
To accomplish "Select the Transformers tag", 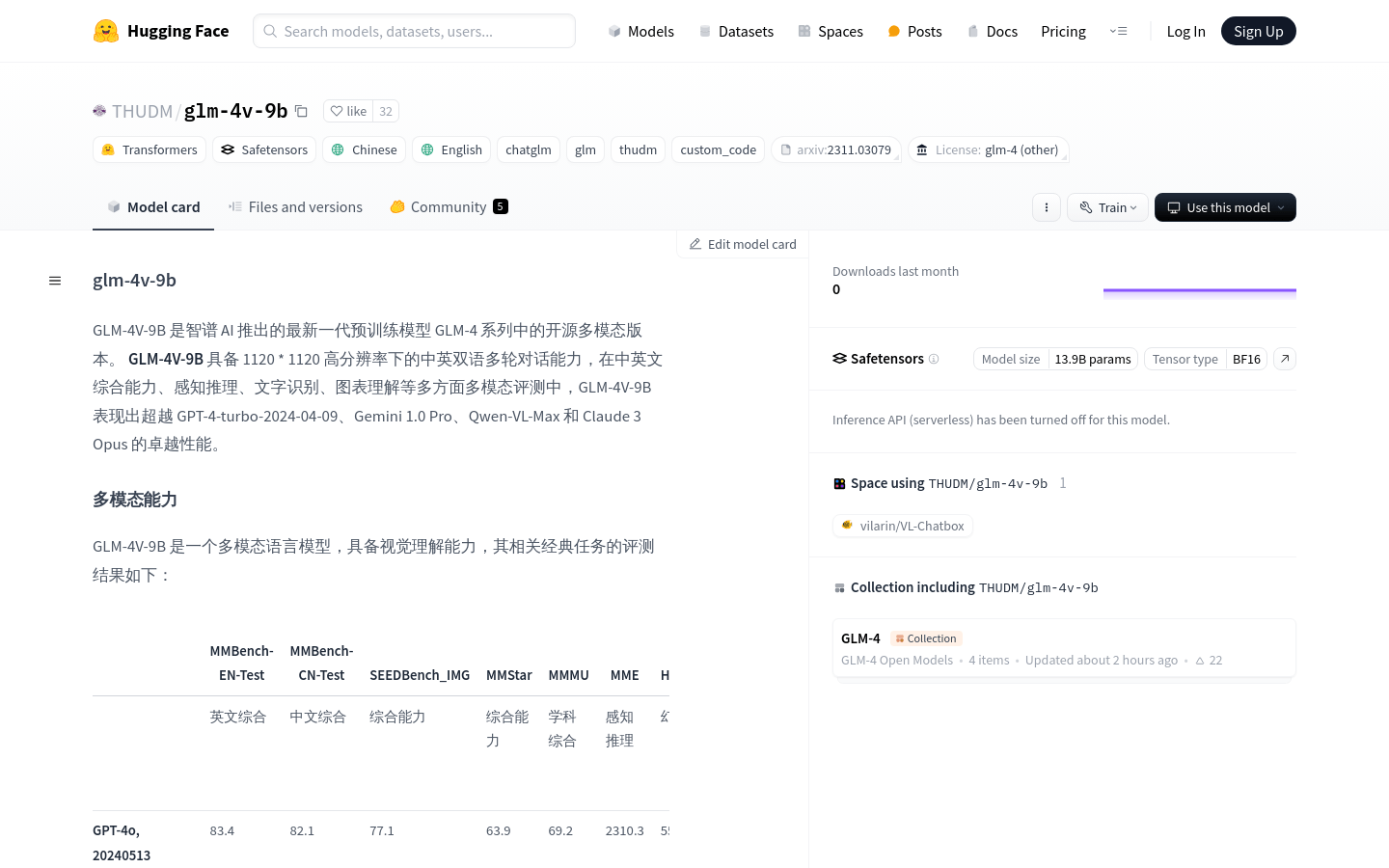I will [150, 149].
